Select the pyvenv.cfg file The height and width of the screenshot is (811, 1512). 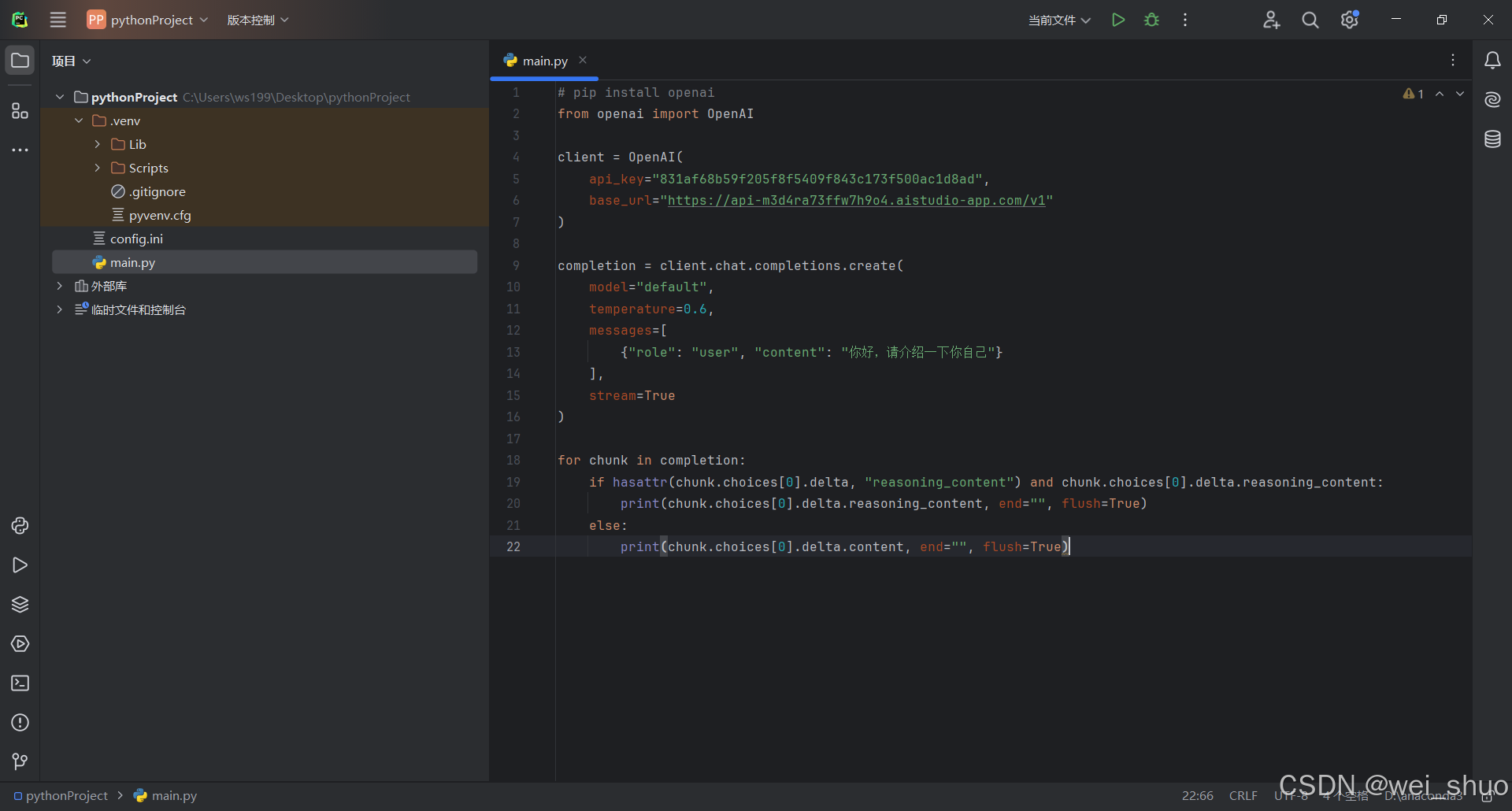(x=151, y=215)
